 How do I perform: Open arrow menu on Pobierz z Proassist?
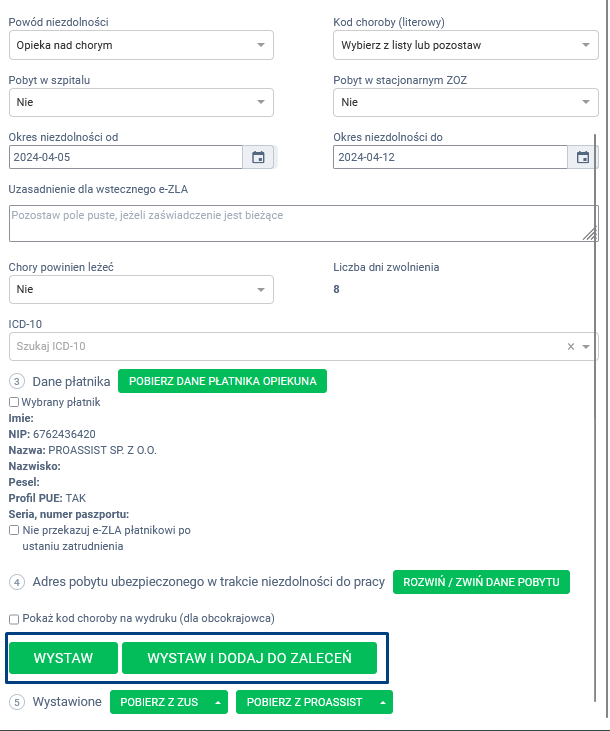tap(382, 702)
